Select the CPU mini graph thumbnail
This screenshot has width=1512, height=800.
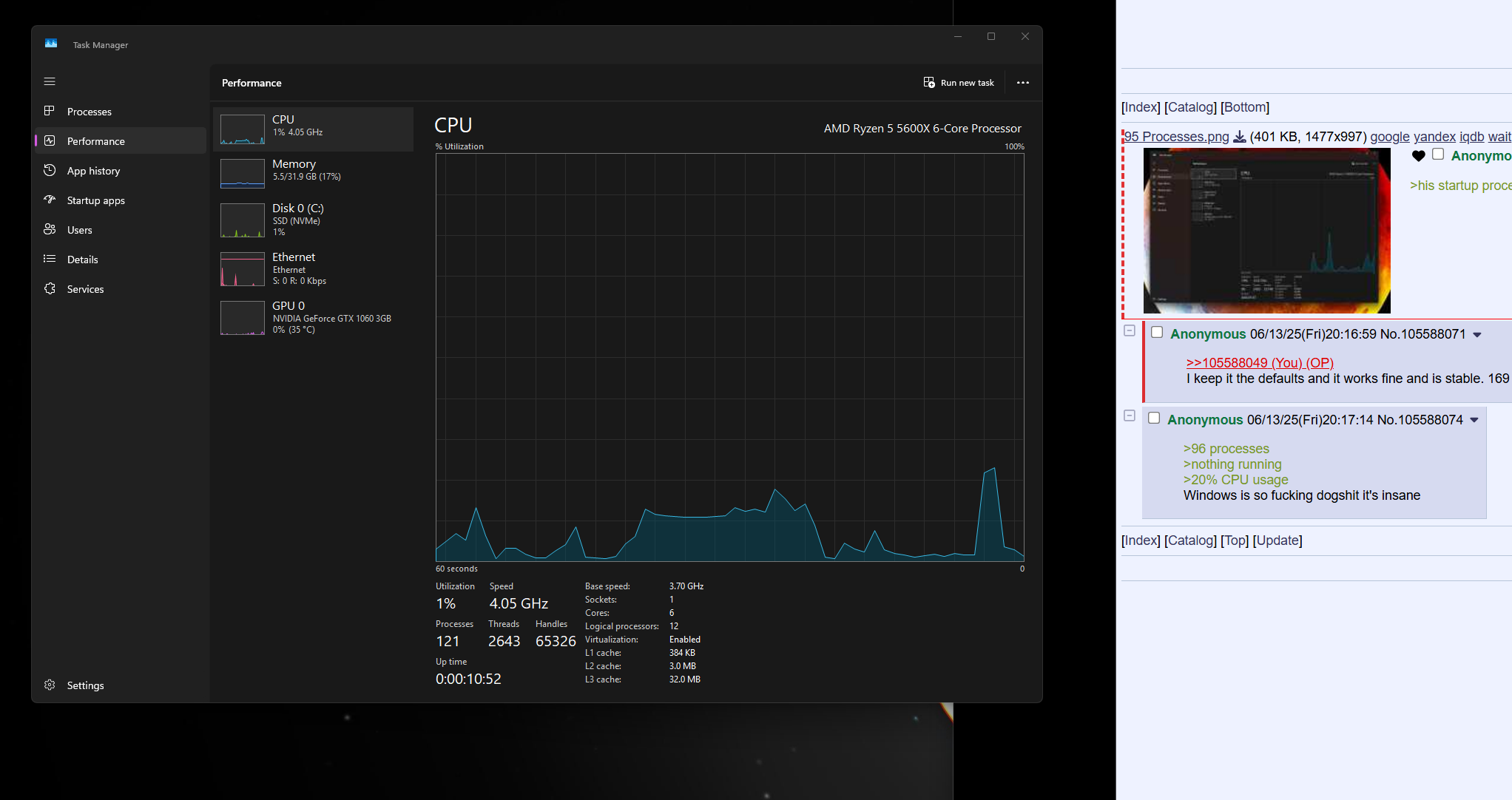tap(243, 129)
